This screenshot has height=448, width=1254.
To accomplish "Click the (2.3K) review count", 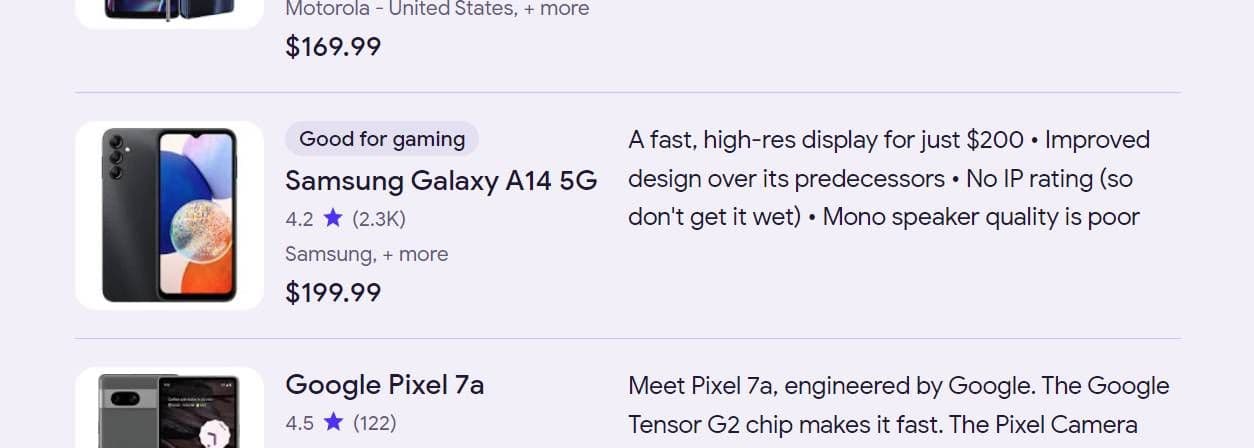I will 379,218.
